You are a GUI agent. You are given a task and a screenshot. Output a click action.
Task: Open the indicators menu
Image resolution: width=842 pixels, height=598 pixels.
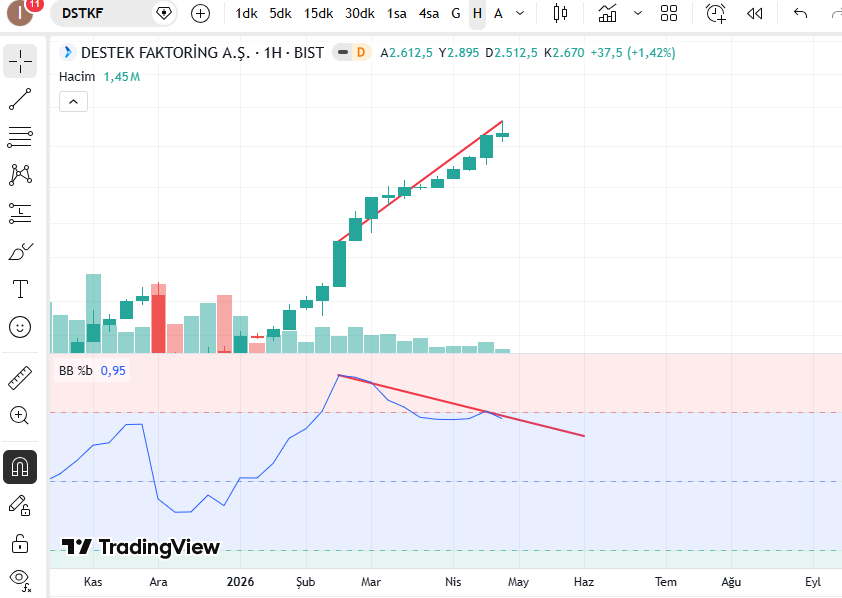(x=607, y=13)
